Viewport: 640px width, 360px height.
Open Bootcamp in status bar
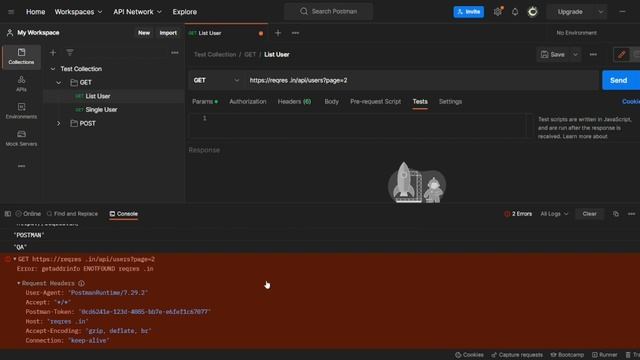[x=567, y=355]
